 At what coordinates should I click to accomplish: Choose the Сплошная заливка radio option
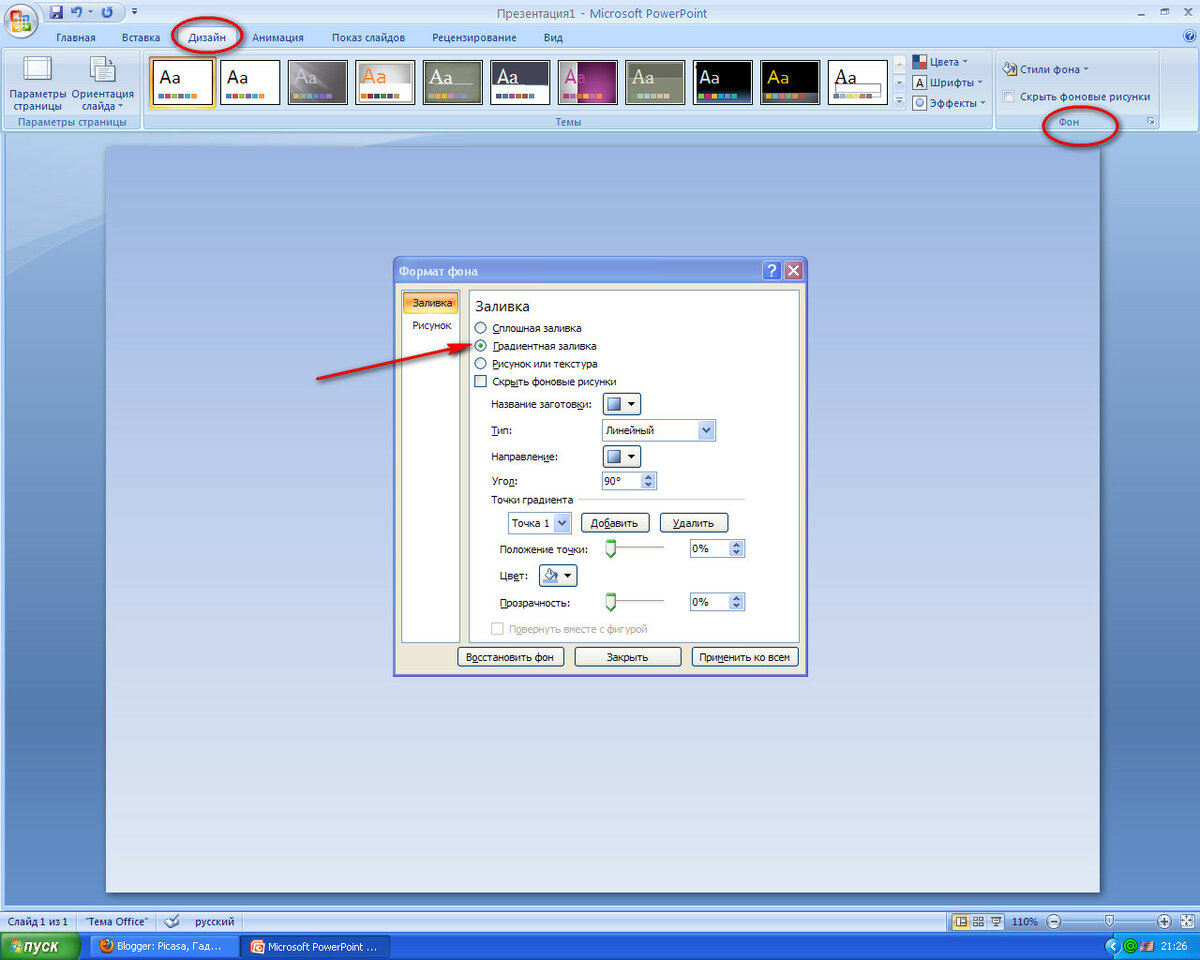tap(481, 328)
